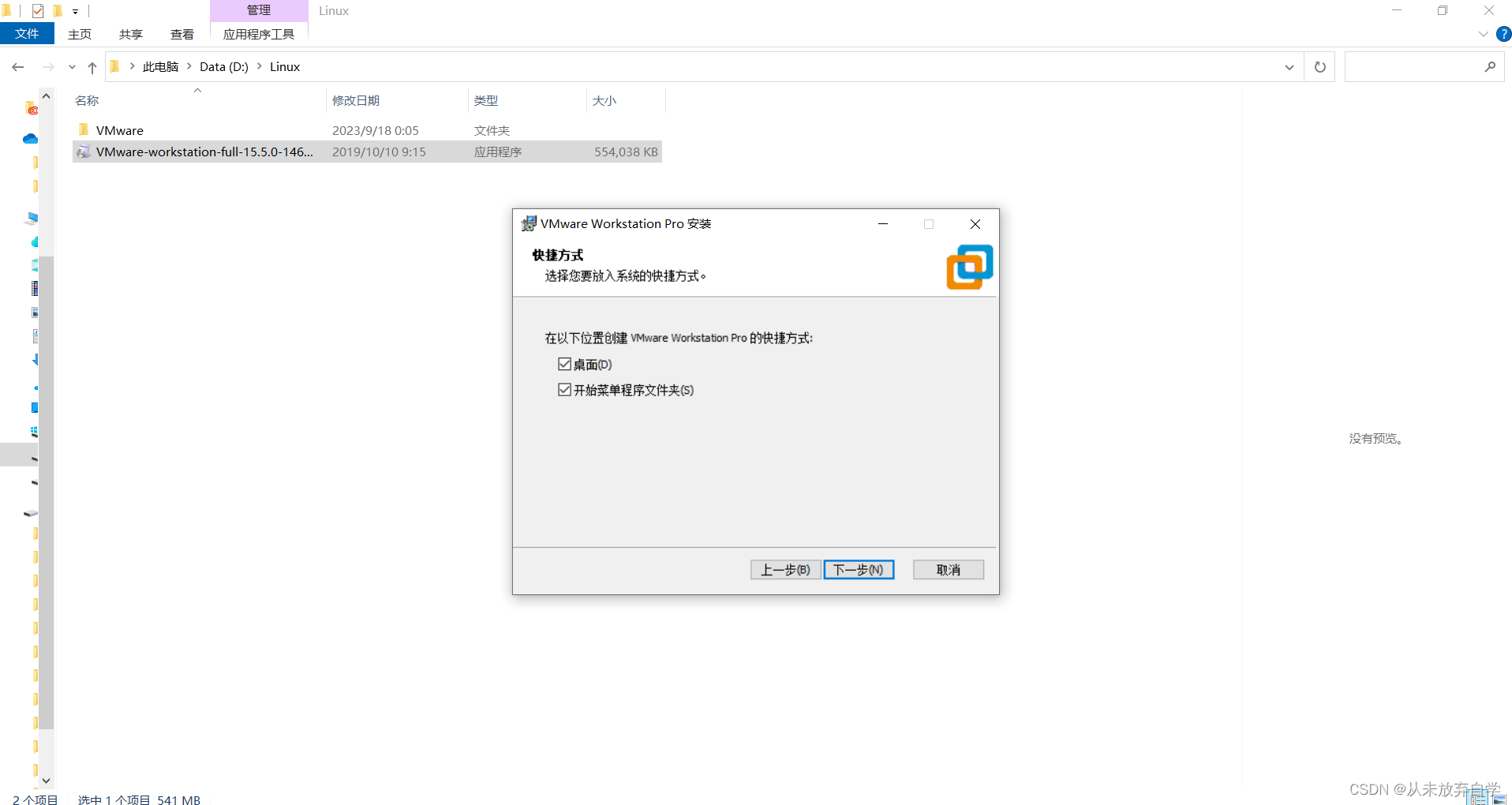Open Explorer help question mark
The image size is (1512, 805).
1503,34
